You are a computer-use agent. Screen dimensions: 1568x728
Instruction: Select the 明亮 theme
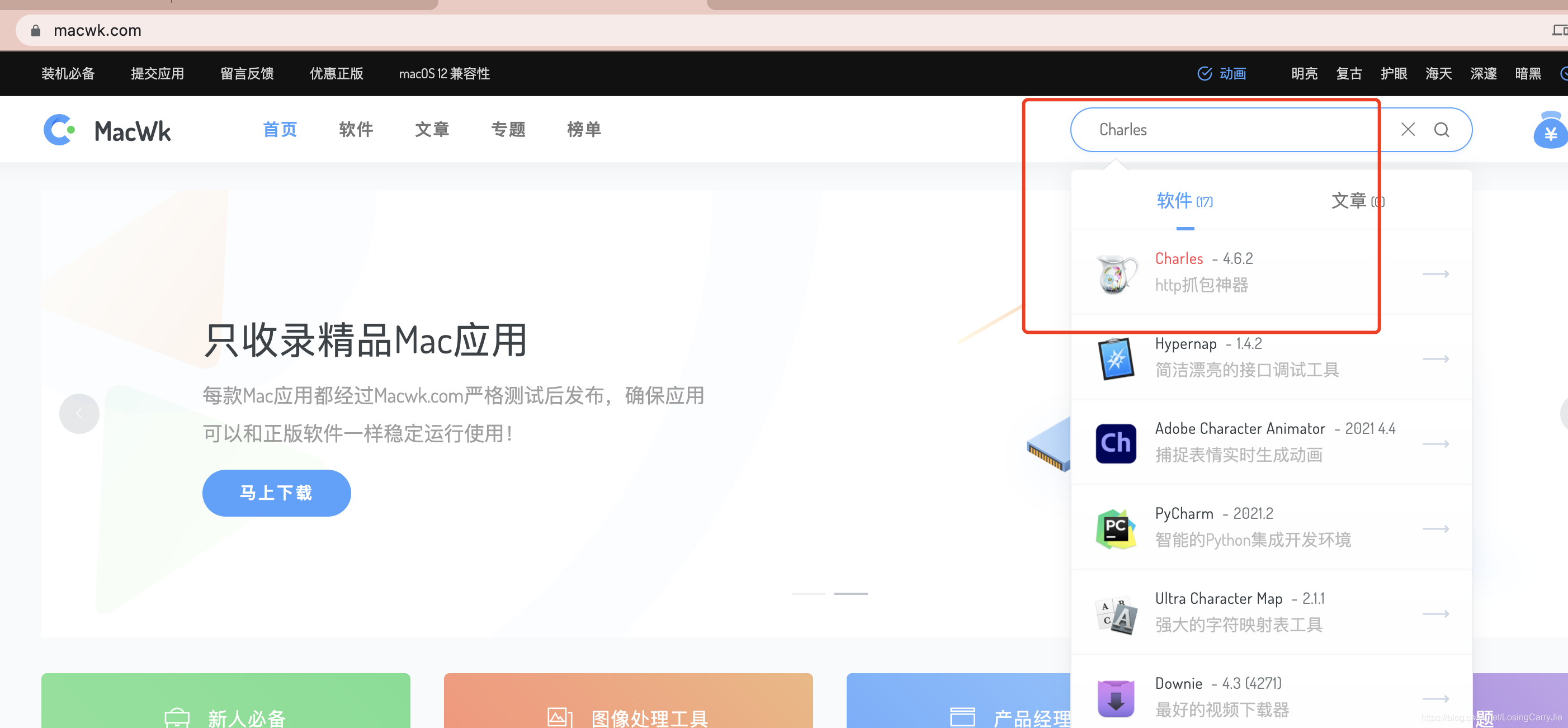1305,74
